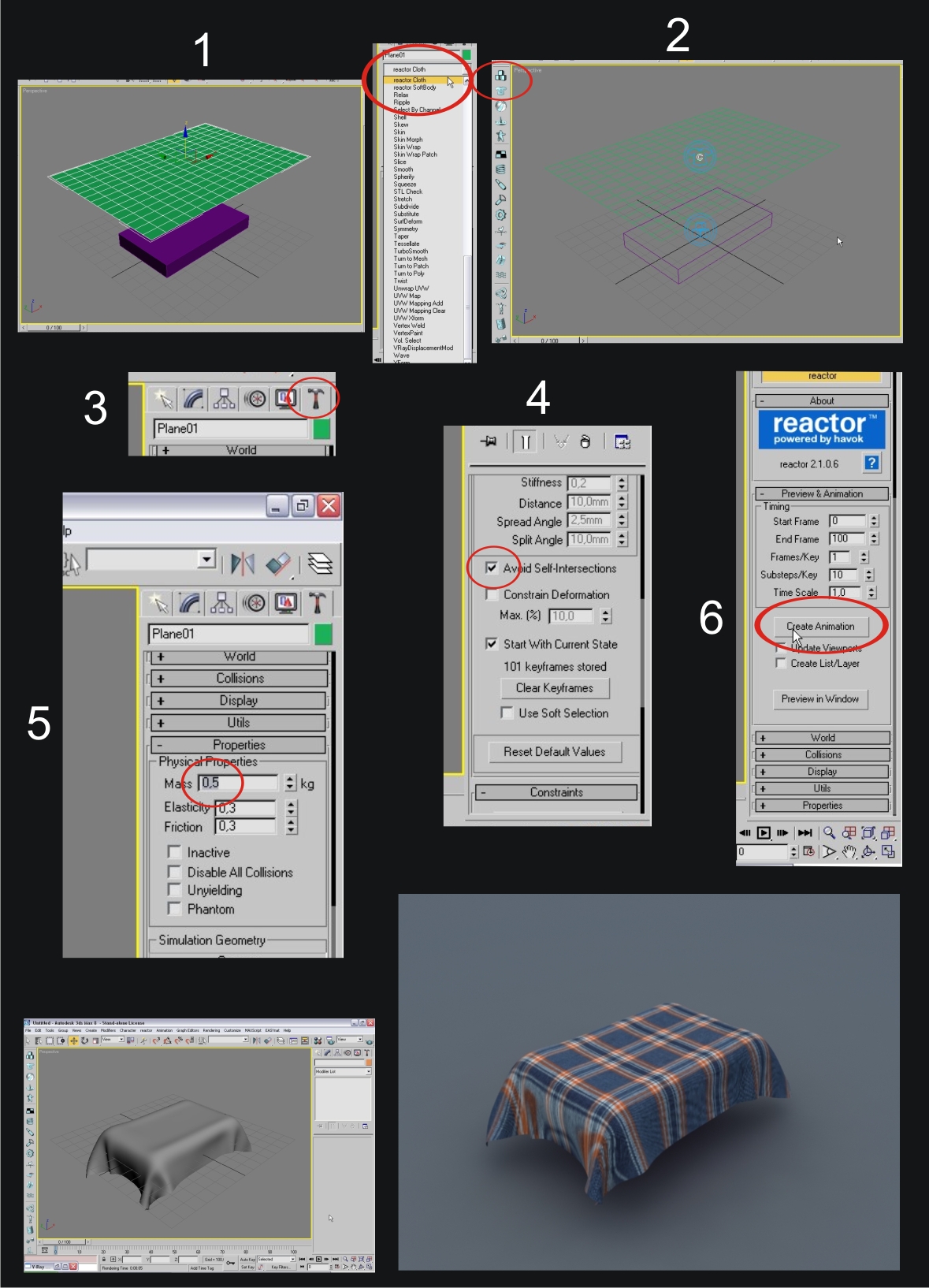929x1288 pixels.
Task: Click Pan hand icon below reactor panel
Action: [849, 851]
